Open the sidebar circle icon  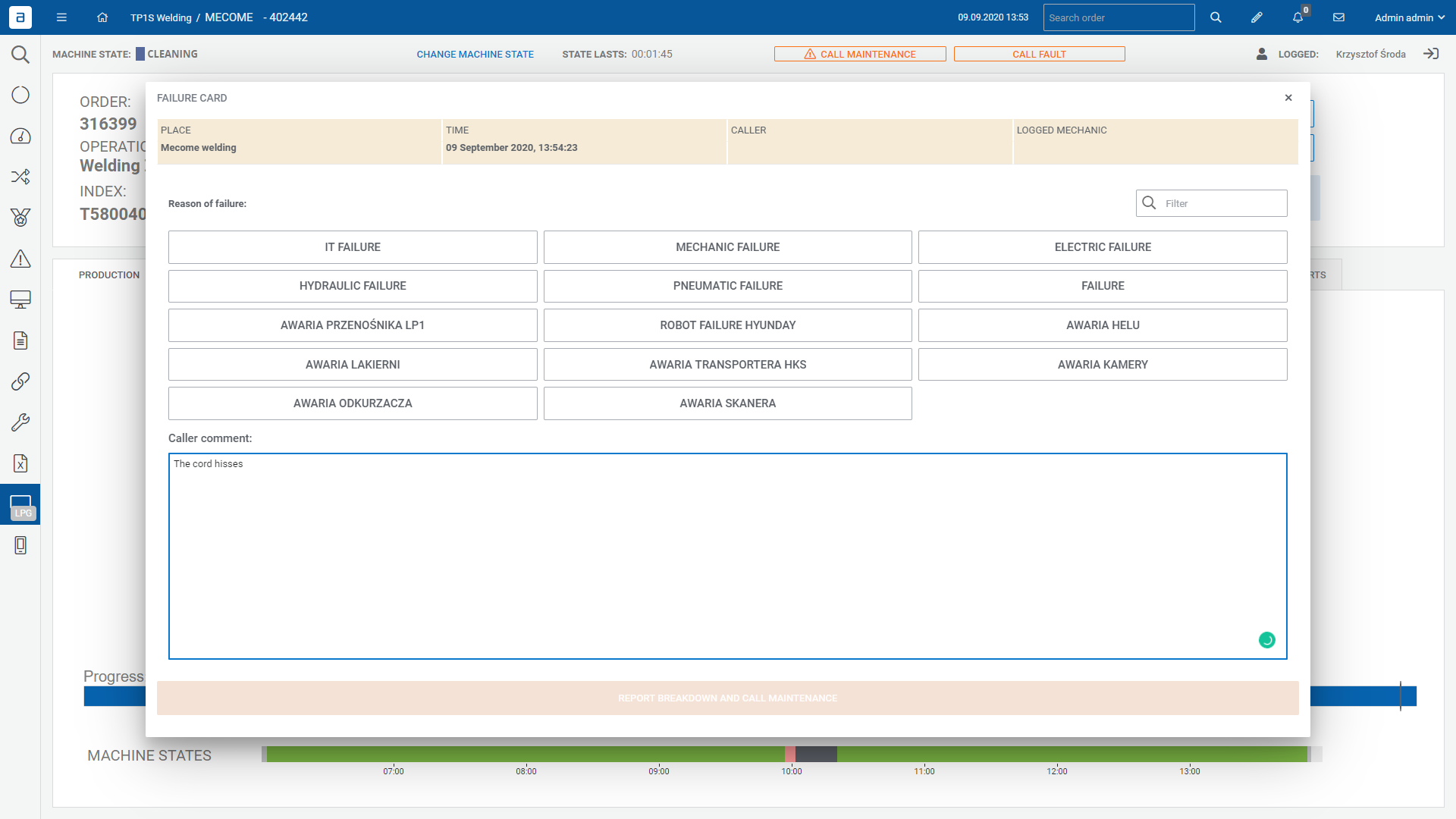tap(20, 95)
